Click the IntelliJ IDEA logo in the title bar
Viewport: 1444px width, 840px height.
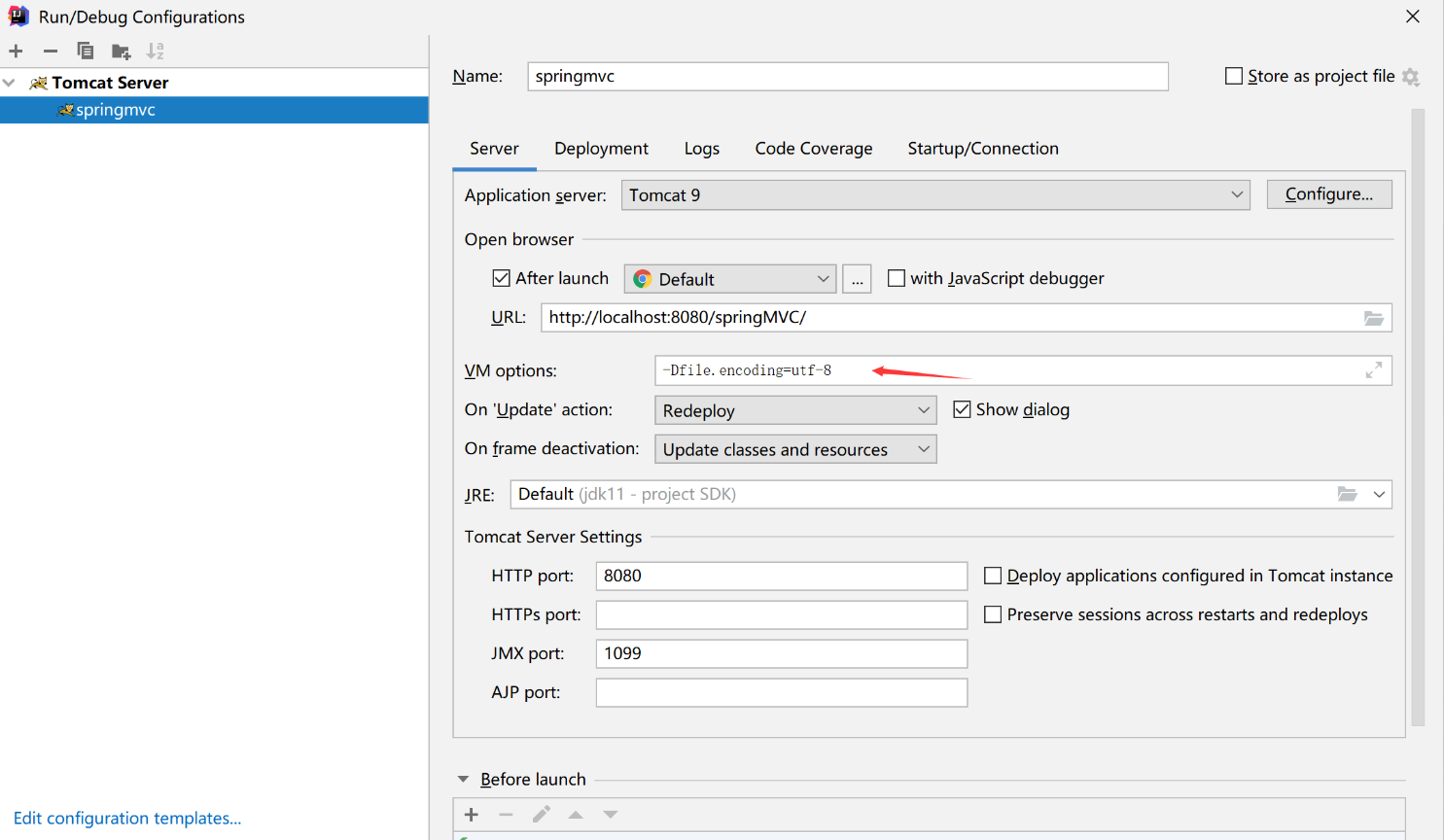(18, 16)
